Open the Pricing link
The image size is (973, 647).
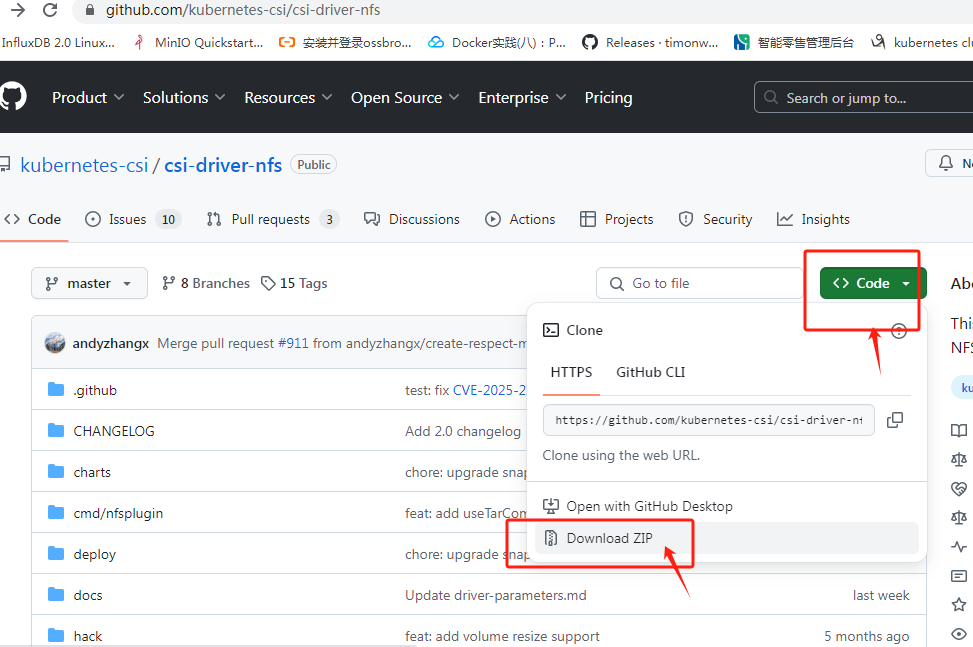pyautogui.click(x=608, y=97)
